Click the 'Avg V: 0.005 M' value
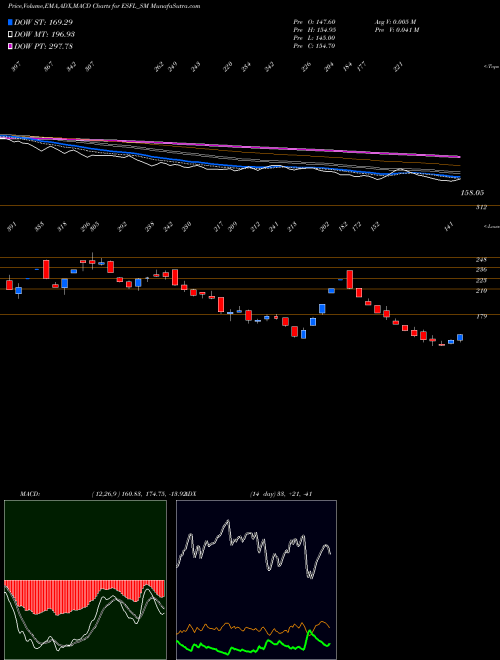 click(395, 22)
